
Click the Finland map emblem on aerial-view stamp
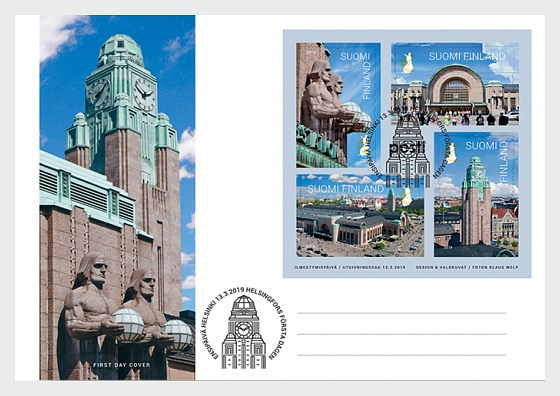pos(407,197)
